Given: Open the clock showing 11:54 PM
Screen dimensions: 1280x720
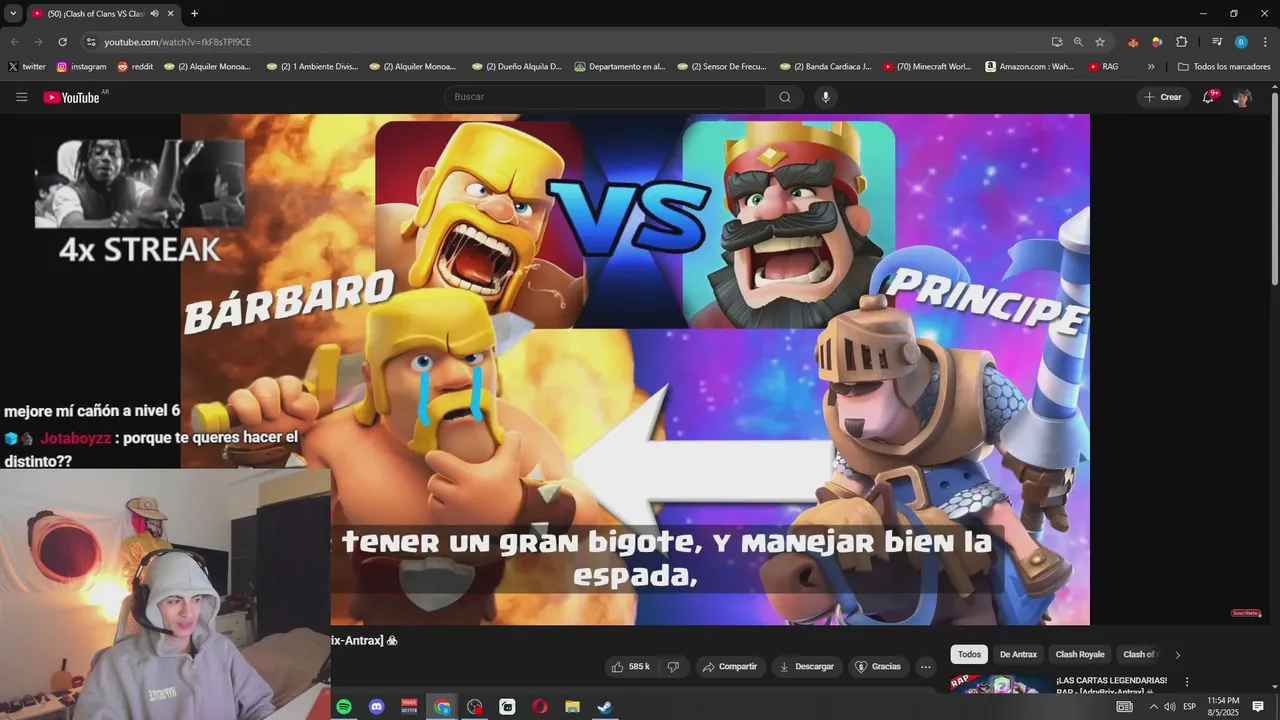Looking at the screenshot, I should 1223,707.
